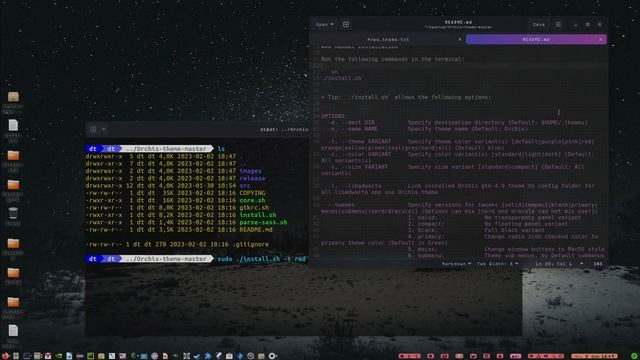Open the Markdown language dropdown in status bar
The height and width of the screenshot is (360, 640).
click(456, 264)
